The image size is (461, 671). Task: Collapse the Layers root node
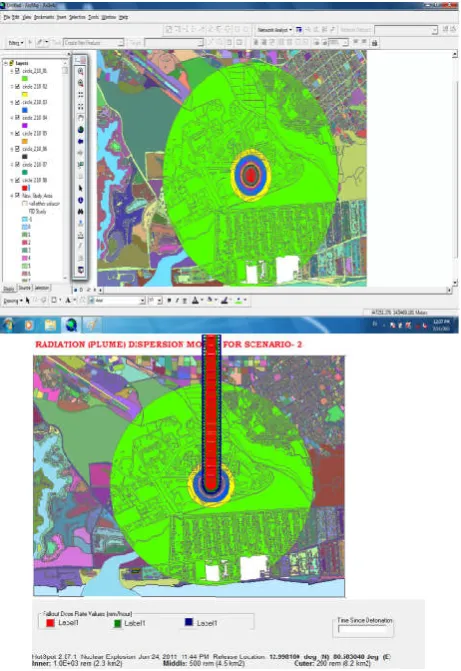click(x=6, y=63)
